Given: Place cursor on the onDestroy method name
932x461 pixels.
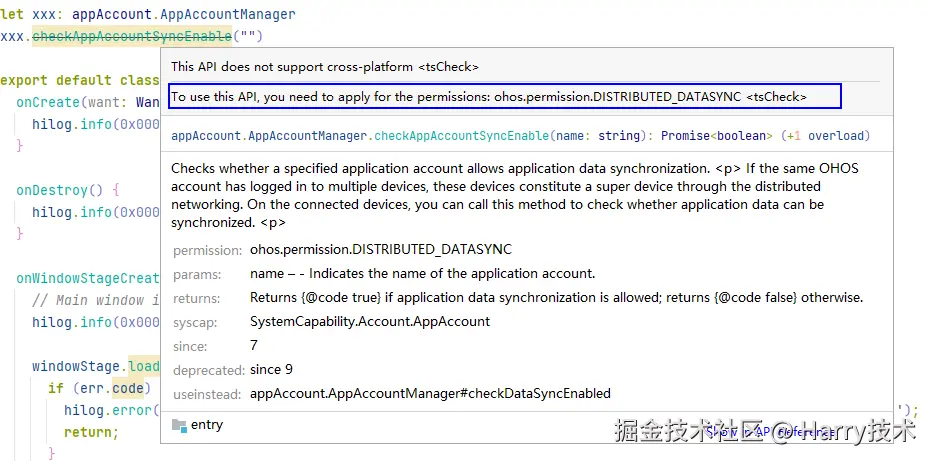Looking at the screenshot, I should click(x=50, y=189).
